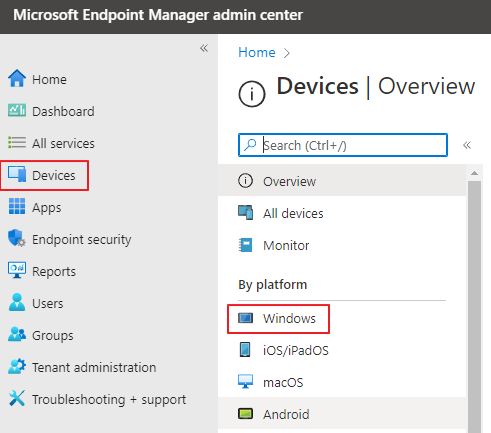Viewport: 491px width, 433px height.
Task: Collapse the left navigation sidebar
Action: (x=204, y=48)
